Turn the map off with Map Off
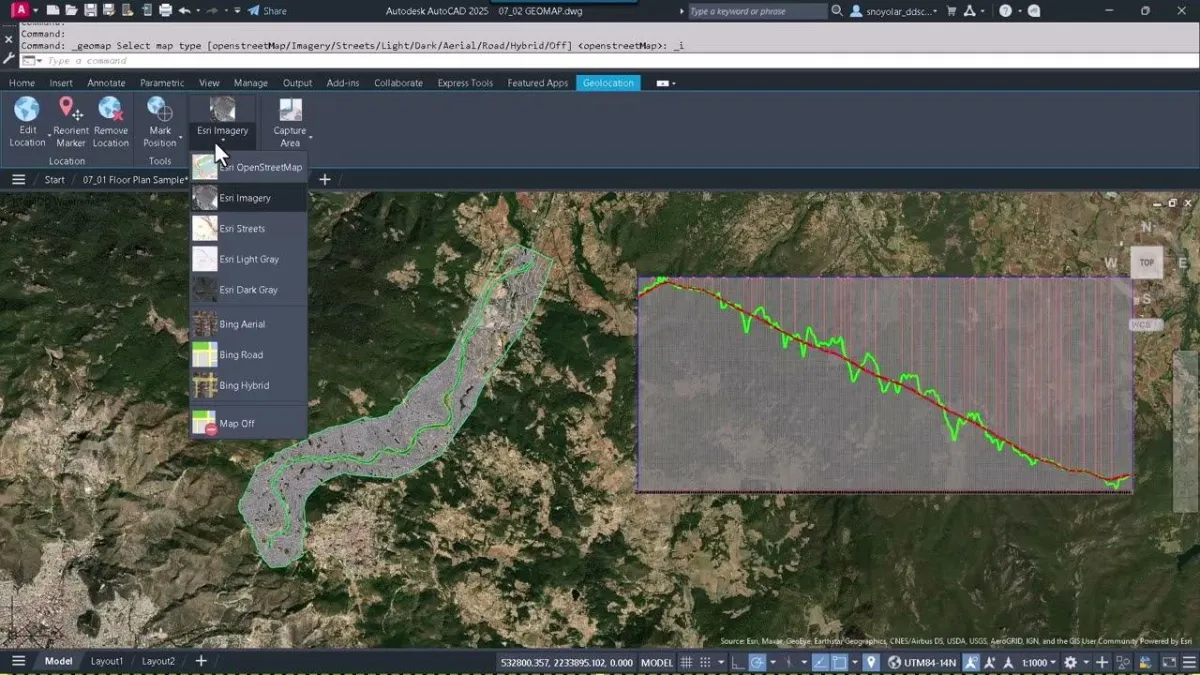 (248, 423)
